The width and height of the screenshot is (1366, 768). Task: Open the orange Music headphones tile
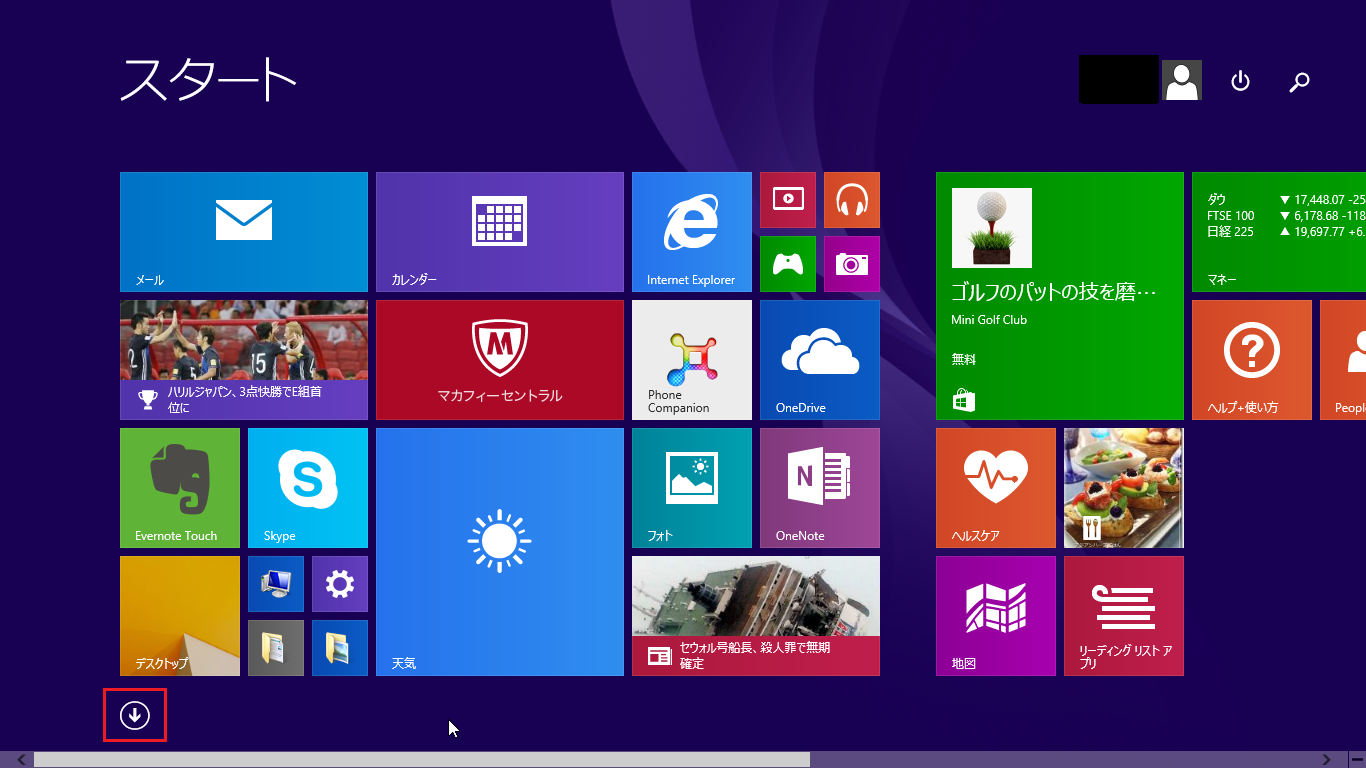click(x=852, y=200)
